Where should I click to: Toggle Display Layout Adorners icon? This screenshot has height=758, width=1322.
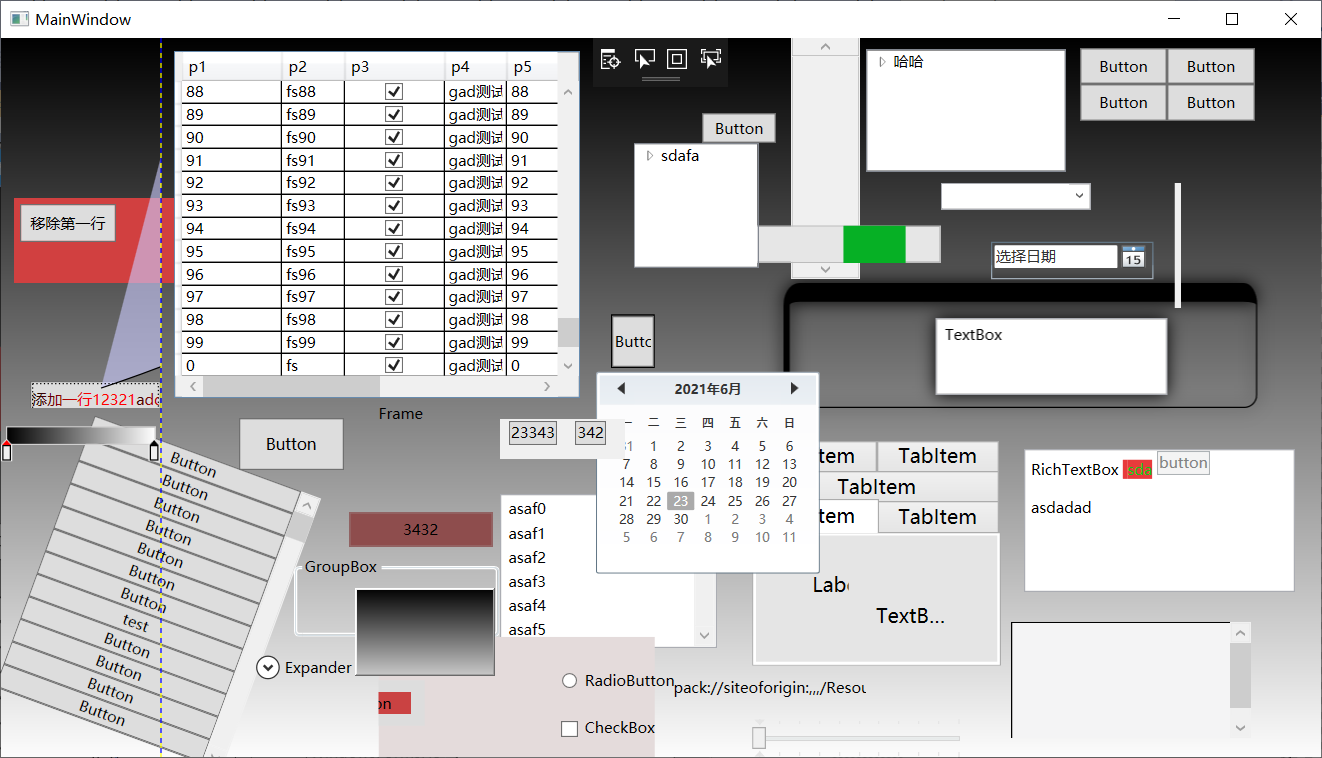coord(677,59)
